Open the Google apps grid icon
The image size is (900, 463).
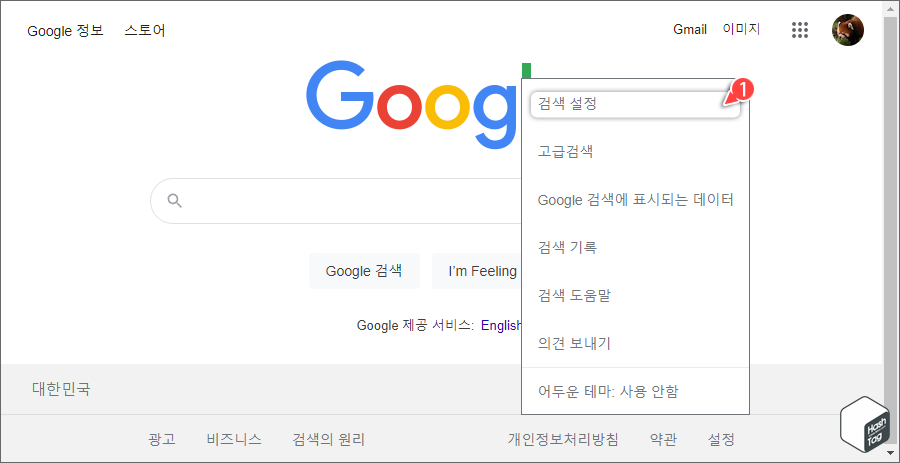(800, 30)
